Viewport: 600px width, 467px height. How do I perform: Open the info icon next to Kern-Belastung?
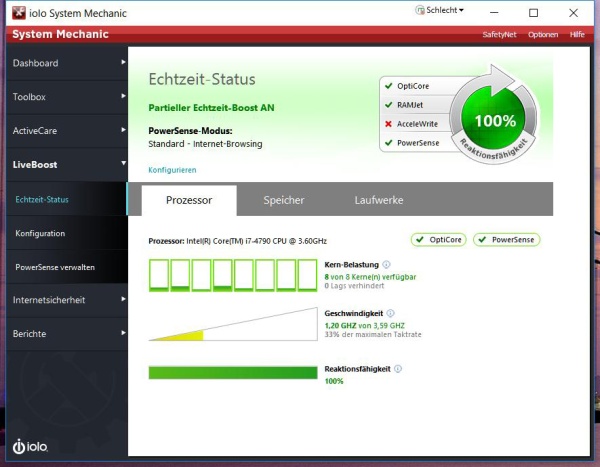pos(386,265)
